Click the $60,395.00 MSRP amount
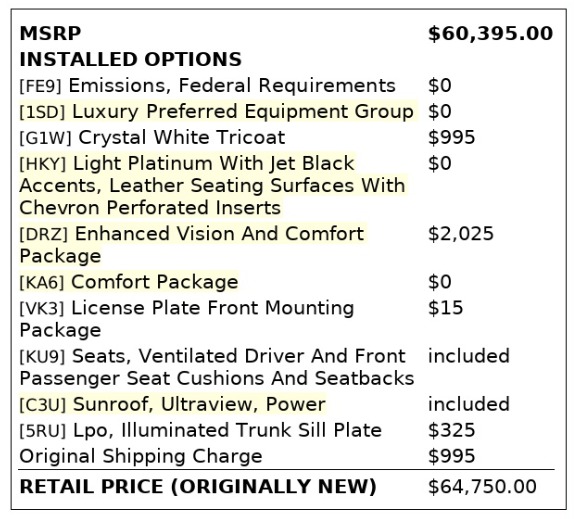Image resolution: width=574 pixels, height=519 pixels. (x=491, y=34)
